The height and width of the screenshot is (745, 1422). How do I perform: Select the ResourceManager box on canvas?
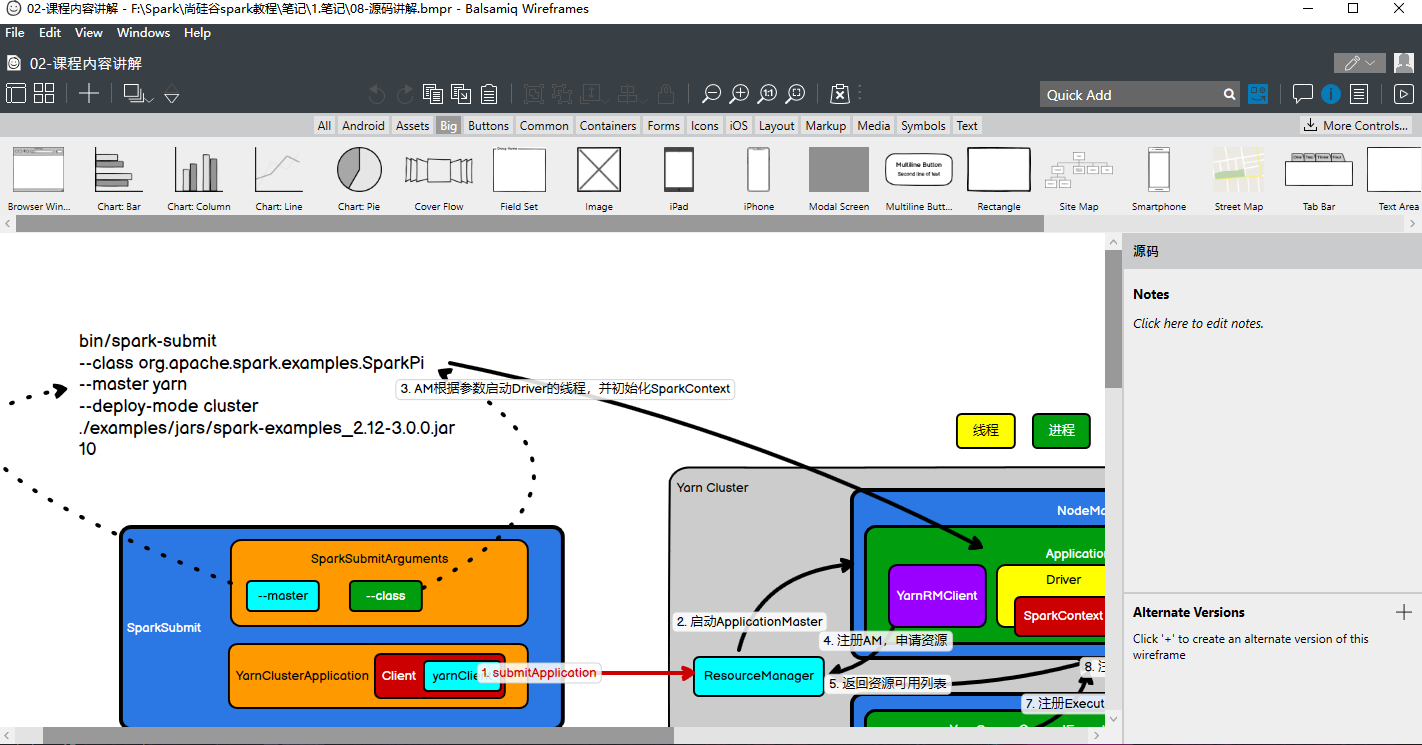[760, 676]
